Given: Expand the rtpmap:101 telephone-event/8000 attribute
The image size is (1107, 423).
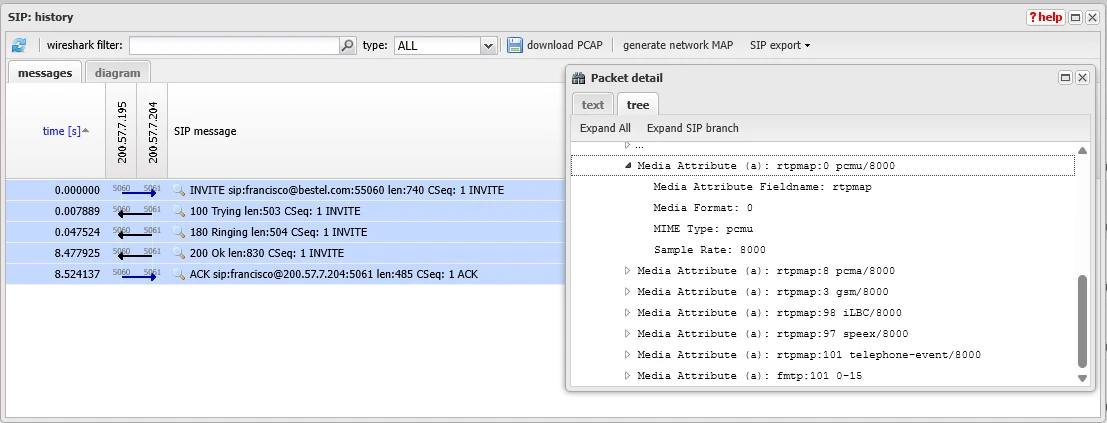Looking at the screenshot, I should pyautogui.click(x=627, y=355).
